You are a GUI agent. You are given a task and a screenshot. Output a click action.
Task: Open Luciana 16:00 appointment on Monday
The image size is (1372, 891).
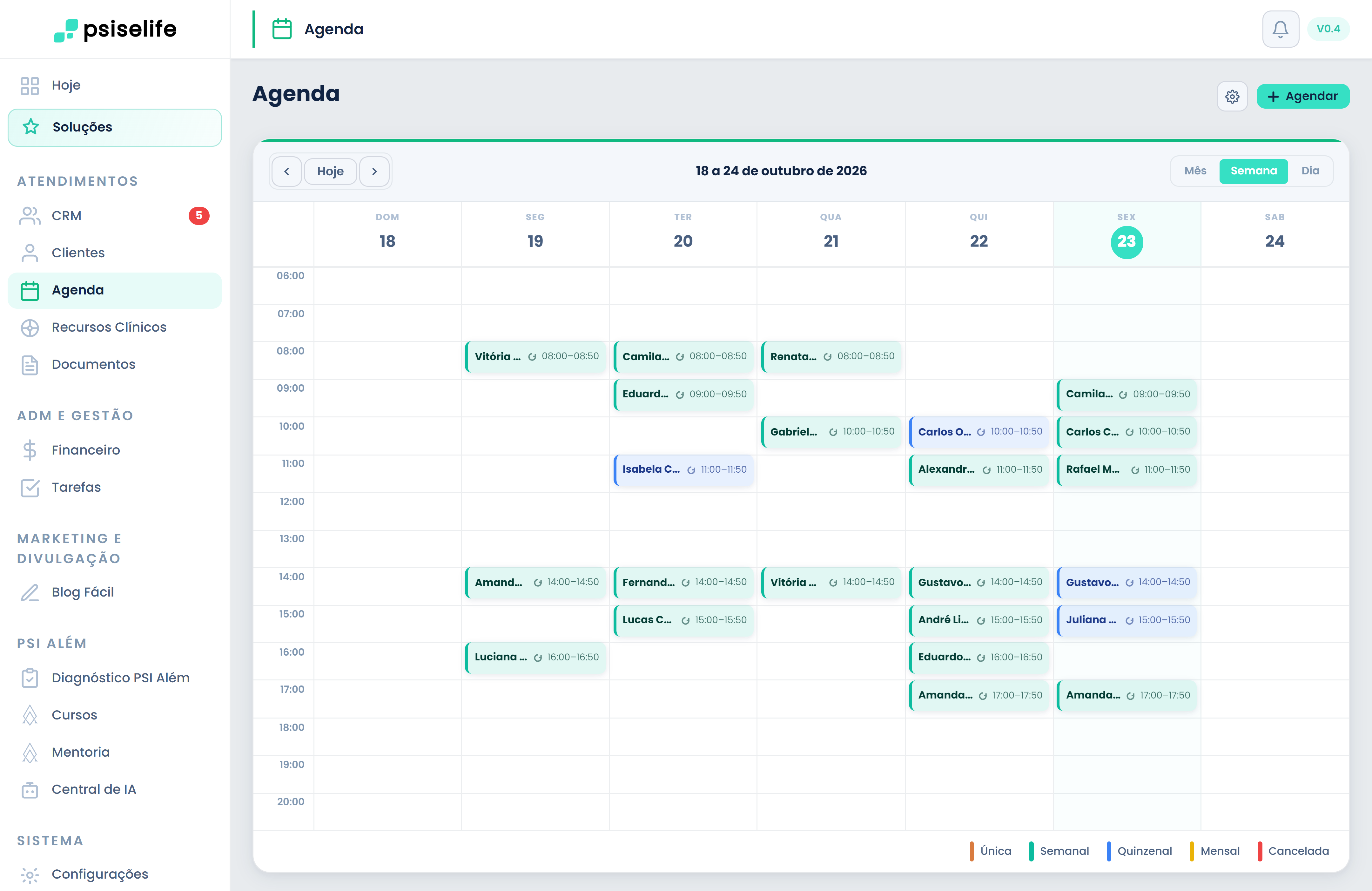(x=535, y=658)
